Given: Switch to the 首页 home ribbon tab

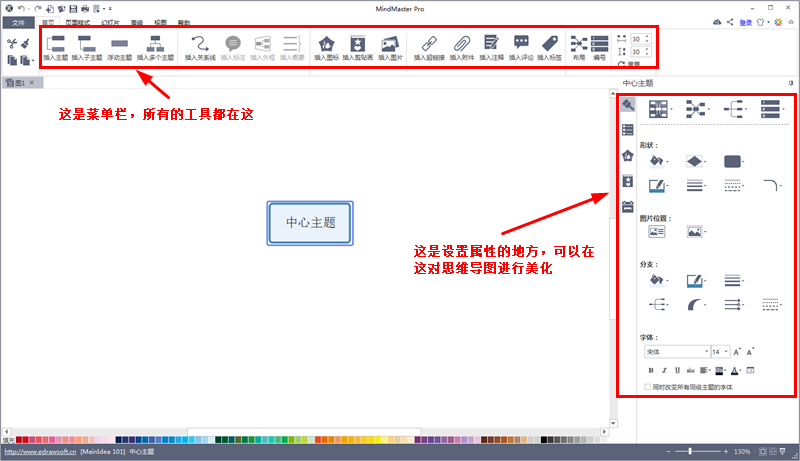Looking at the screenshot, I should coord(48,22).
